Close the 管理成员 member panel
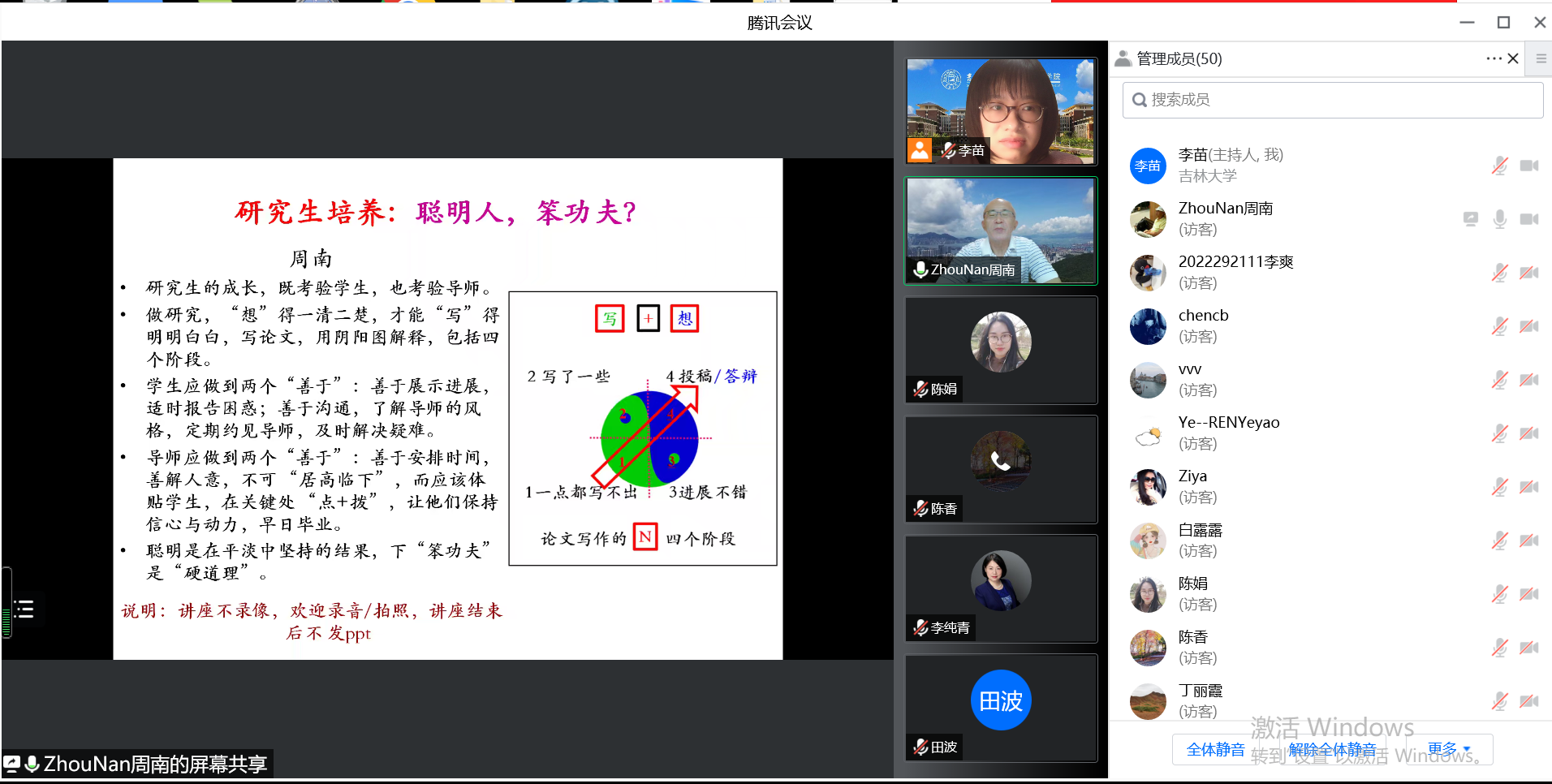This screenshot has width=1552, height=784. (1513, 58)
